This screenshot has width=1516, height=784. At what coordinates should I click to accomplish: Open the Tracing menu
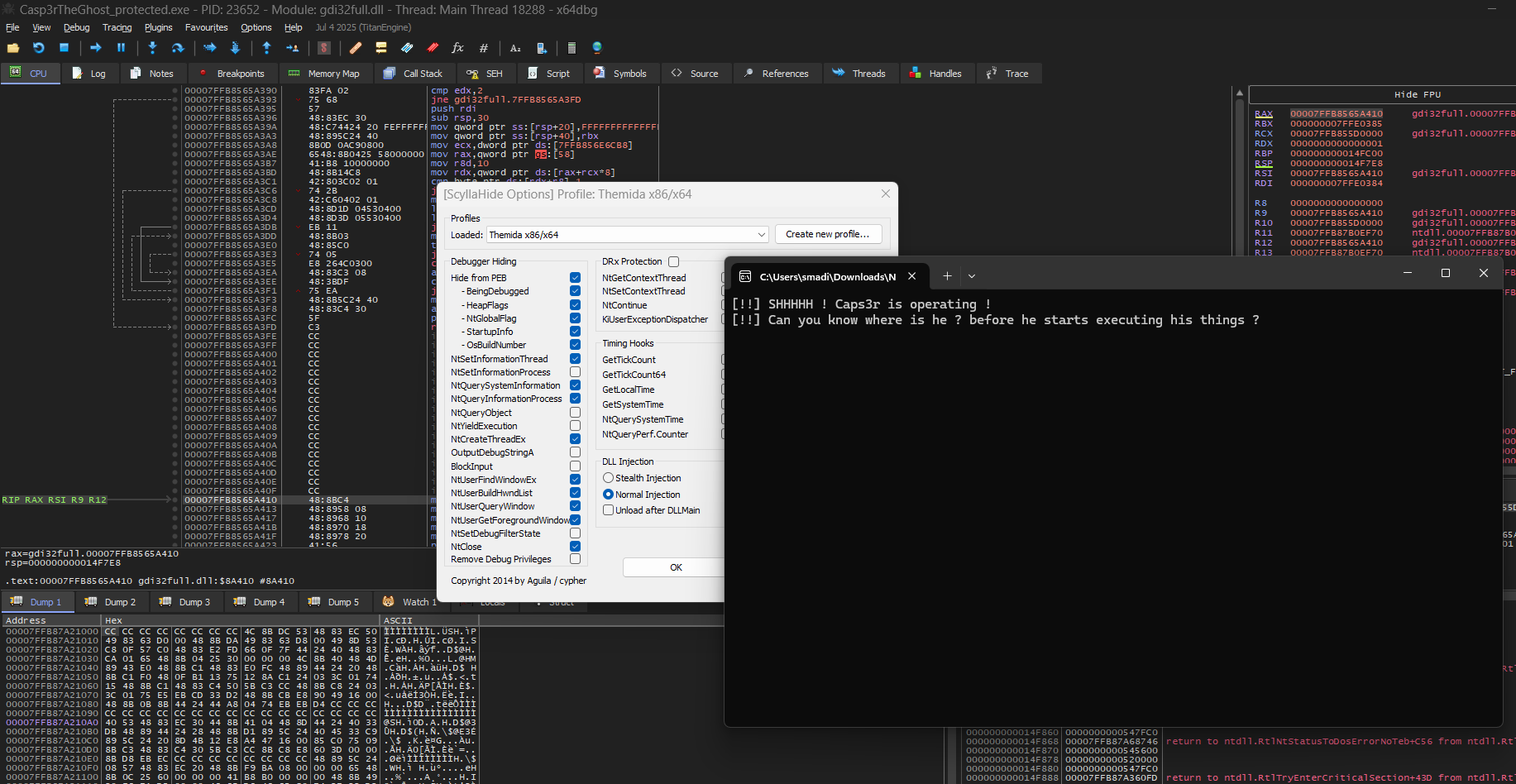point(117,27)
